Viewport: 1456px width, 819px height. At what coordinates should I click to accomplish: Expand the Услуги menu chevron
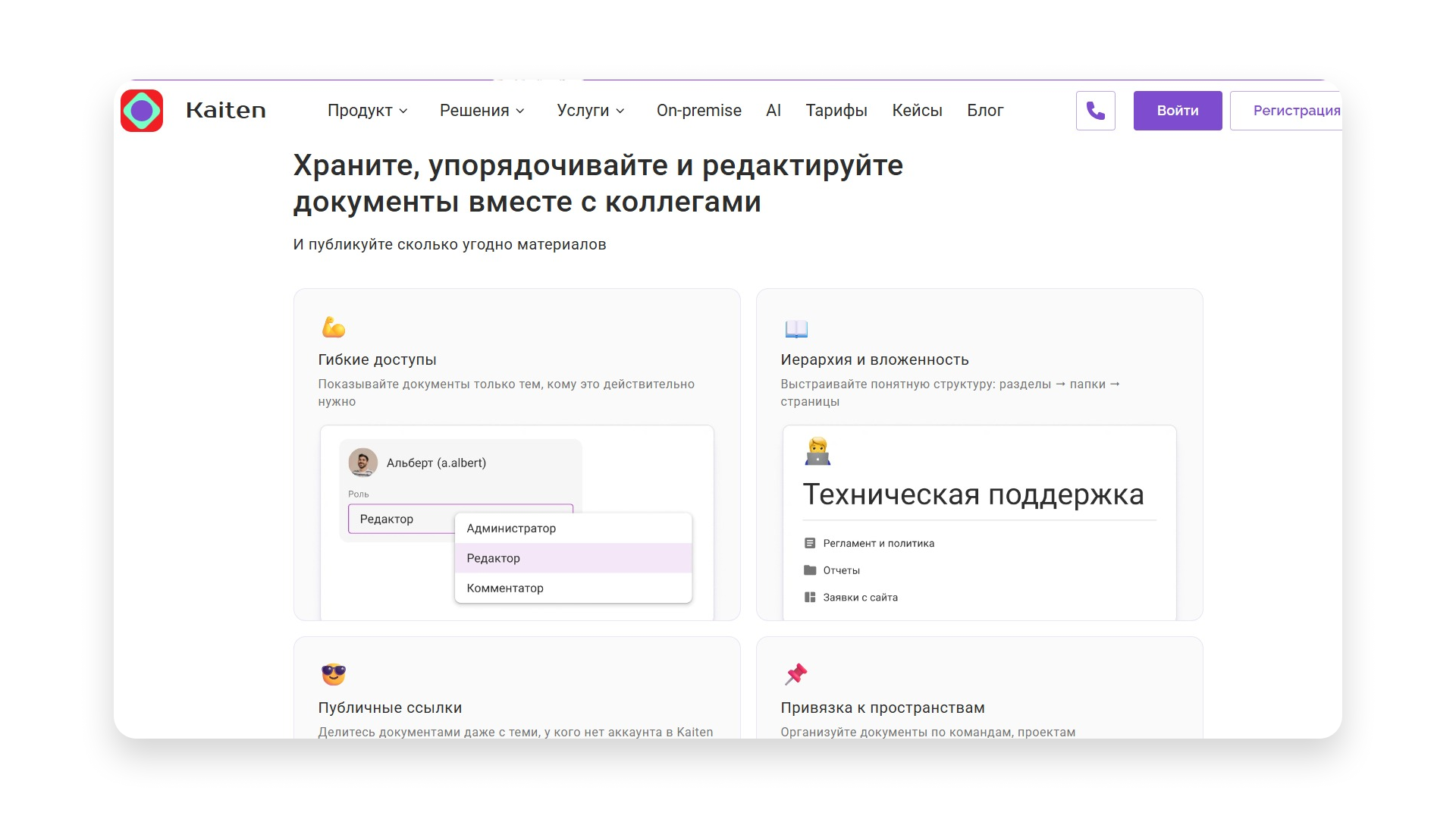pos(622,111)
